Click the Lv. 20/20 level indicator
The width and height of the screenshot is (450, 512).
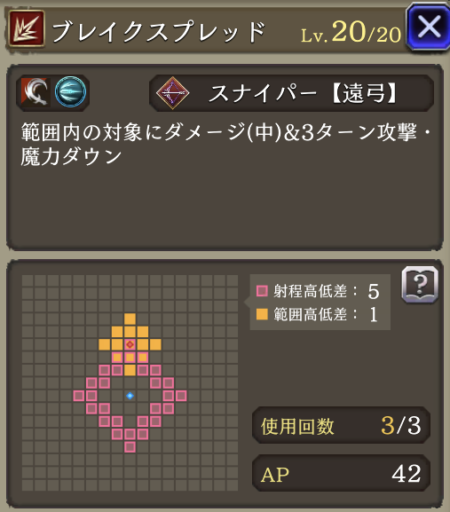click(351, 33)
